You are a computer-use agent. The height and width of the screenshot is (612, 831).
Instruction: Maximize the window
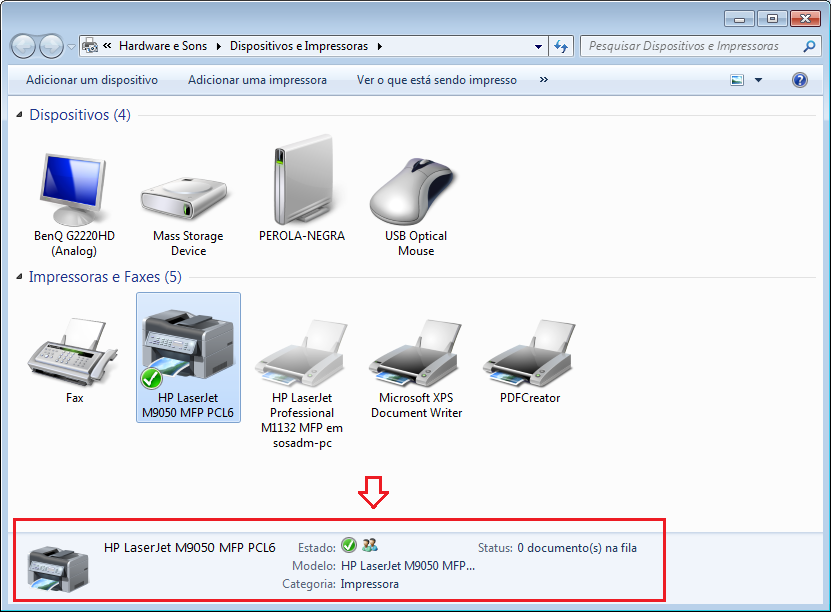pos(772,19)
